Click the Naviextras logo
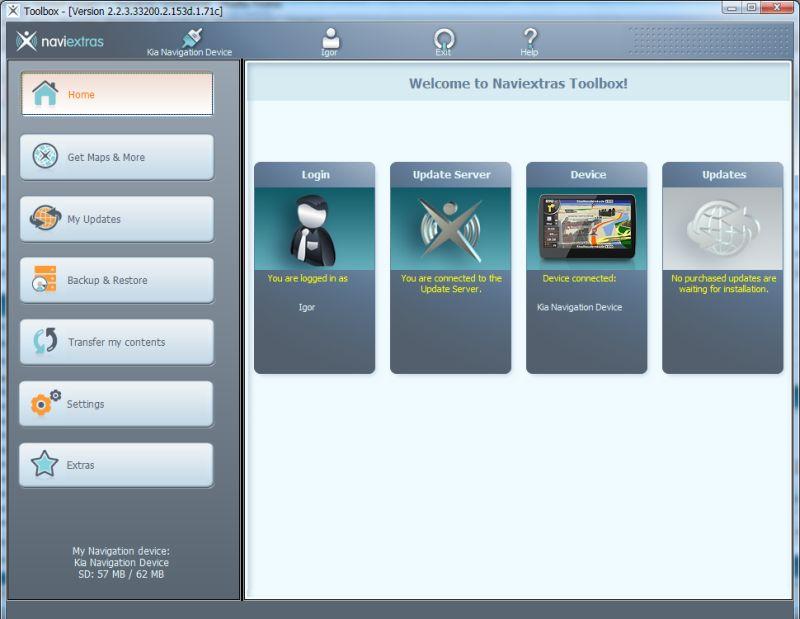The width and height of the screenshot is (800, 619). click(60, 41)
